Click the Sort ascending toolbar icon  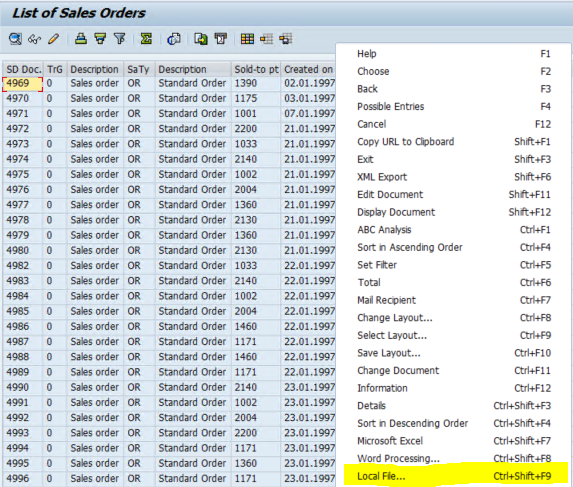81,38
